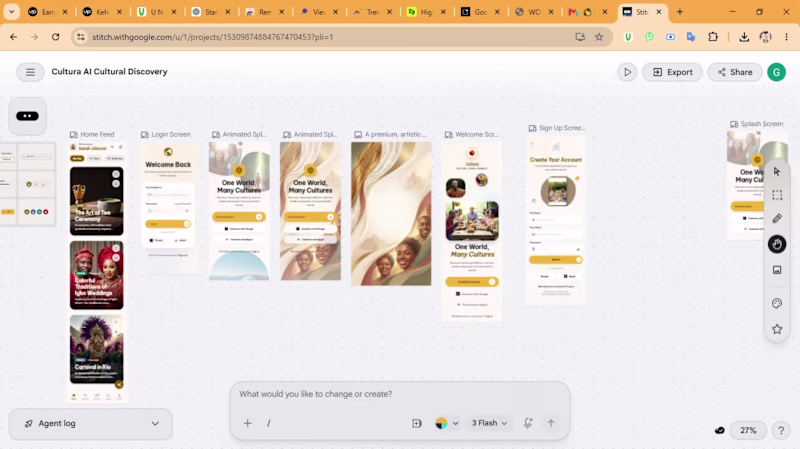This screenshot has width=800, height=449.
Task: Click the slash command button
Action: point(269,423)
